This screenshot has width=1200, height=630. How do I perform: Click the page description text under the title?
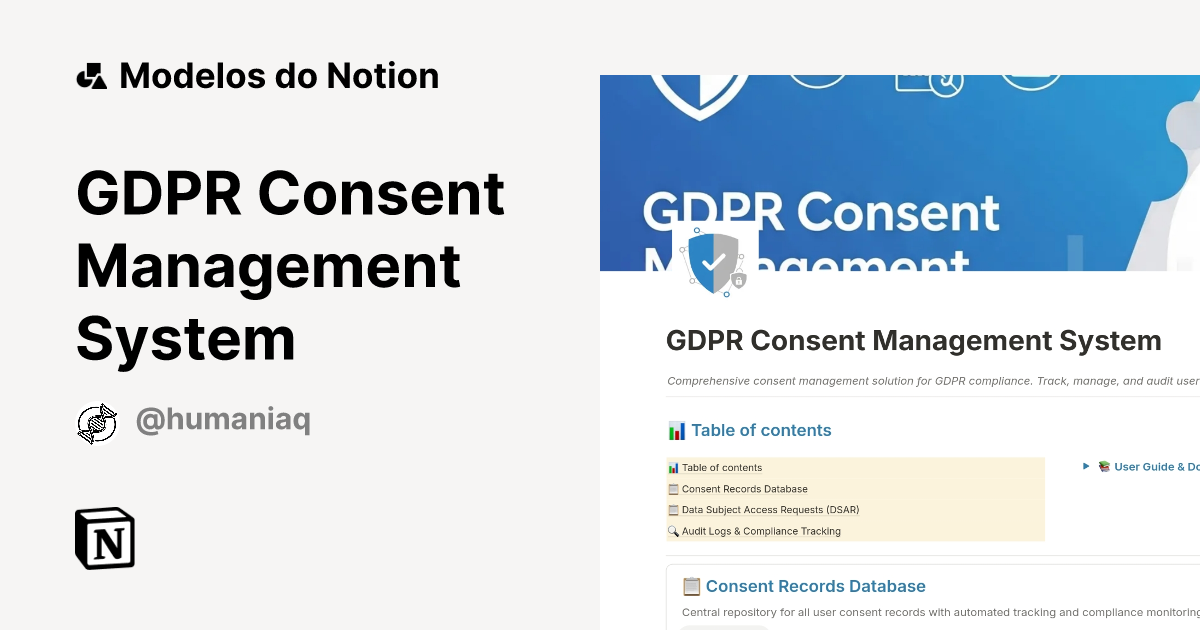(930, 381)
